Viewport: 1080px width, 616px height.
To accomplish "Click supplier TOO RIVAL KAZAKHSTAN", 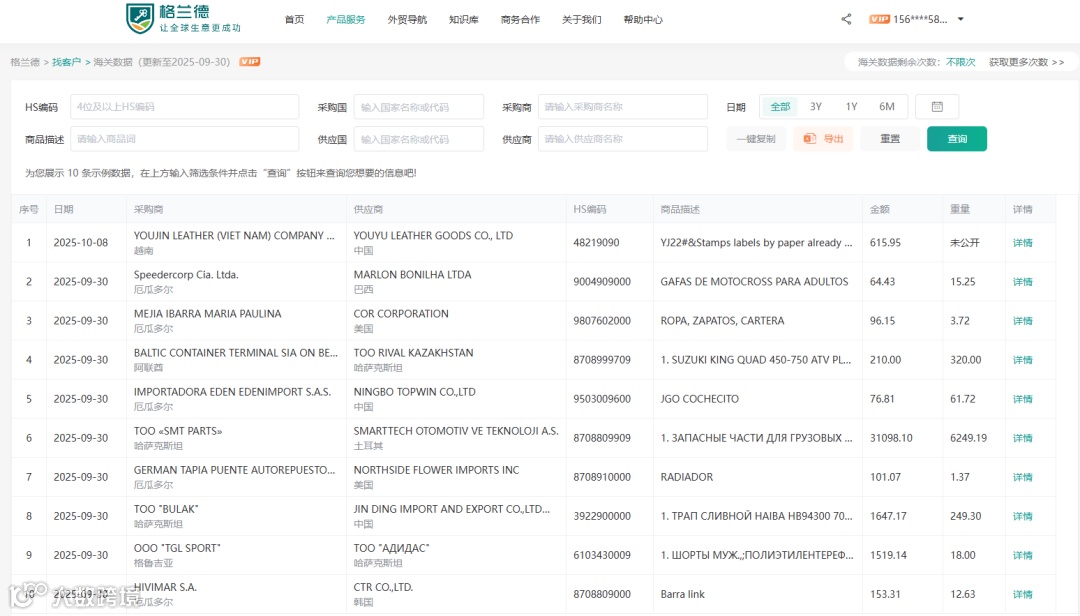I will pos(413,353).
